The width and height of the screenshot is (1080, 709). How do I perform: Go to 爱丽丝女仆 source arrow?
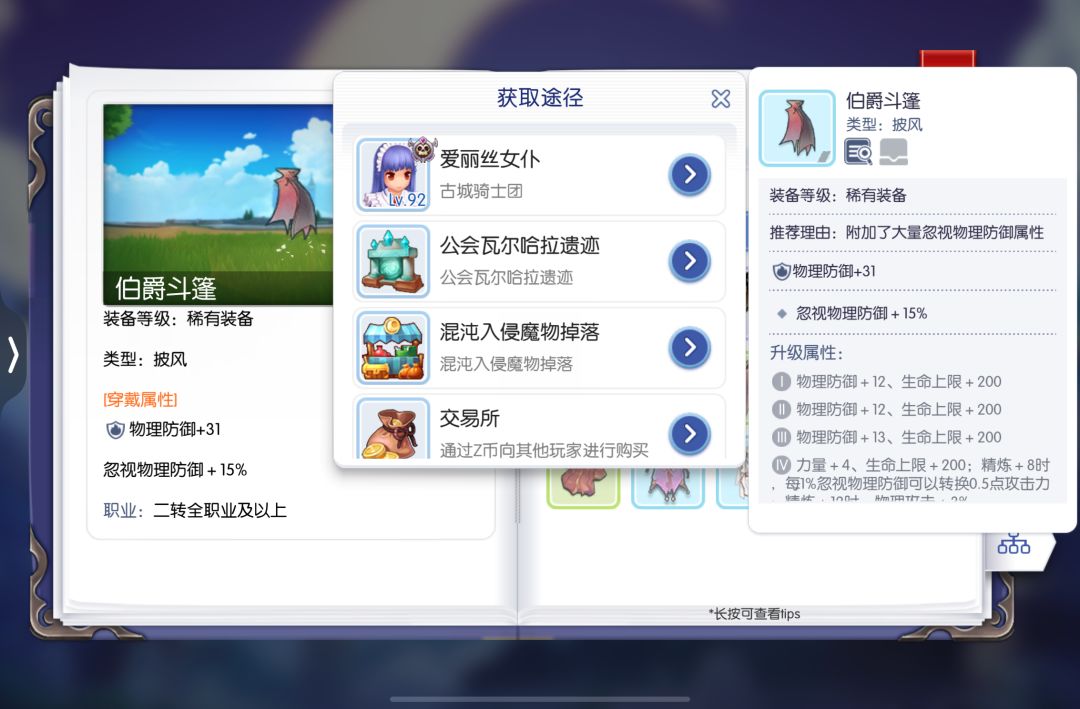pos(689,175)
